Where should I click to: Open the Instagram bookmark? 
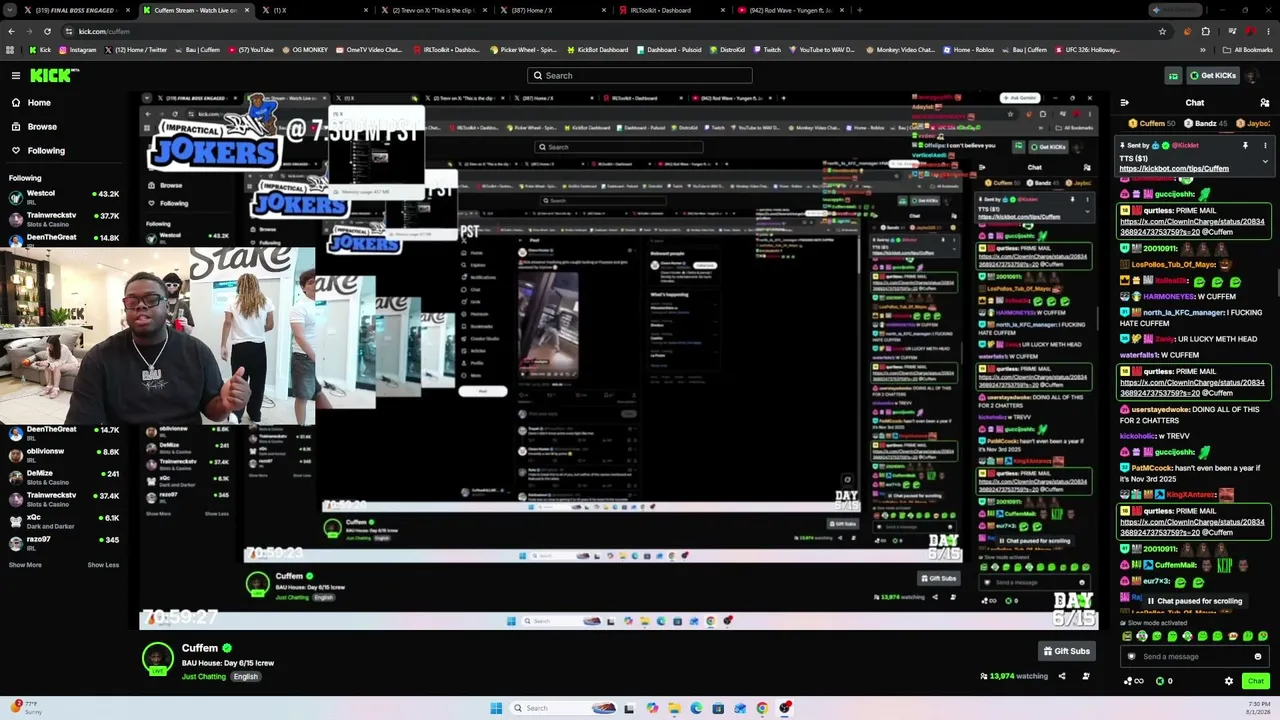pos(78,49)
